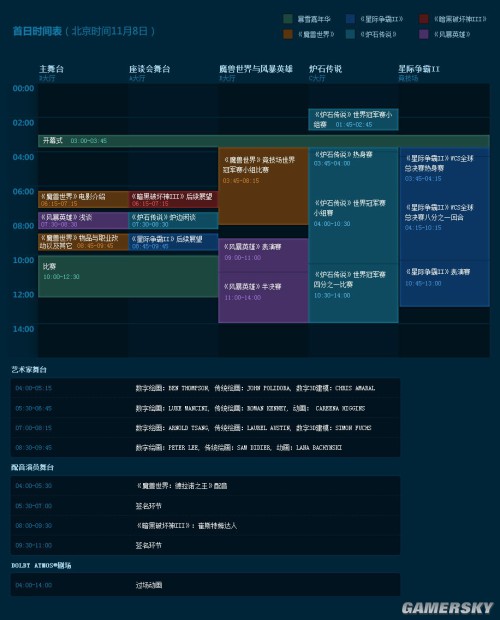500x620 pixels.
Task: Click the 配音演员舞台 section heading
Action: (32, 467)
